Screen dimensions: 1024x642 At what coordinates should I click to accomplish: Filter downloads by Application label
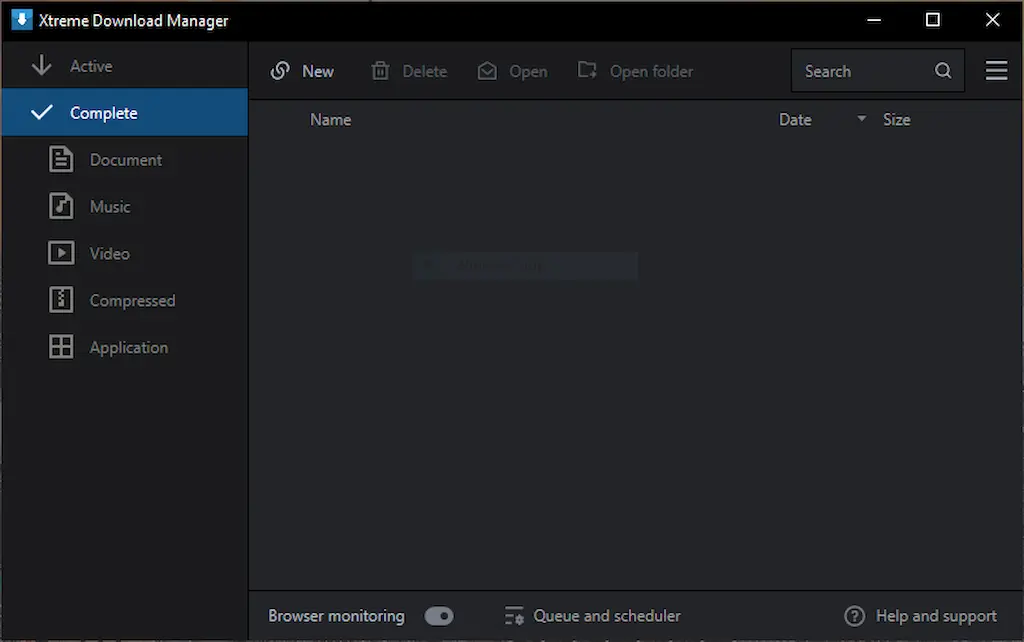(x=129, y=348)
